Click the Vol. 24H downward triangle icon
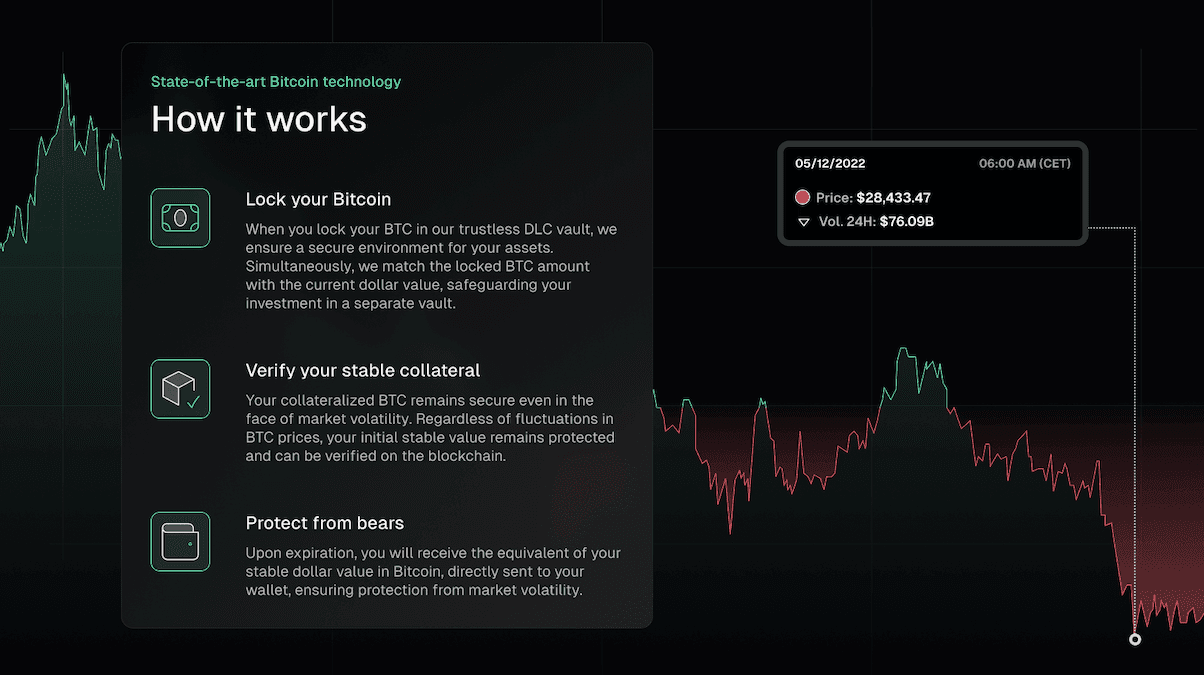Viewport: 1204px width, 675px height. [x=802, y=222]
